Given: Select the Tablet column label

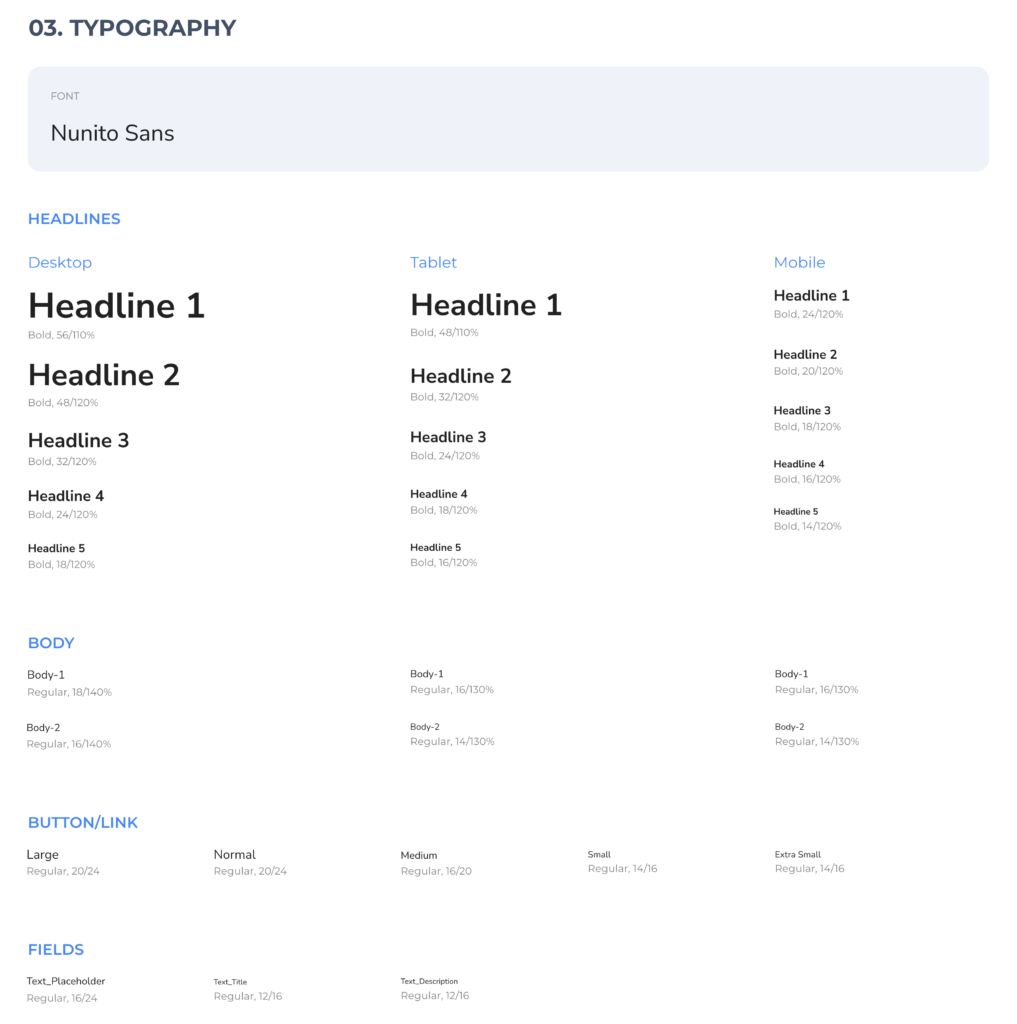Looking at the screenshot, I should (x=433, y=262).
